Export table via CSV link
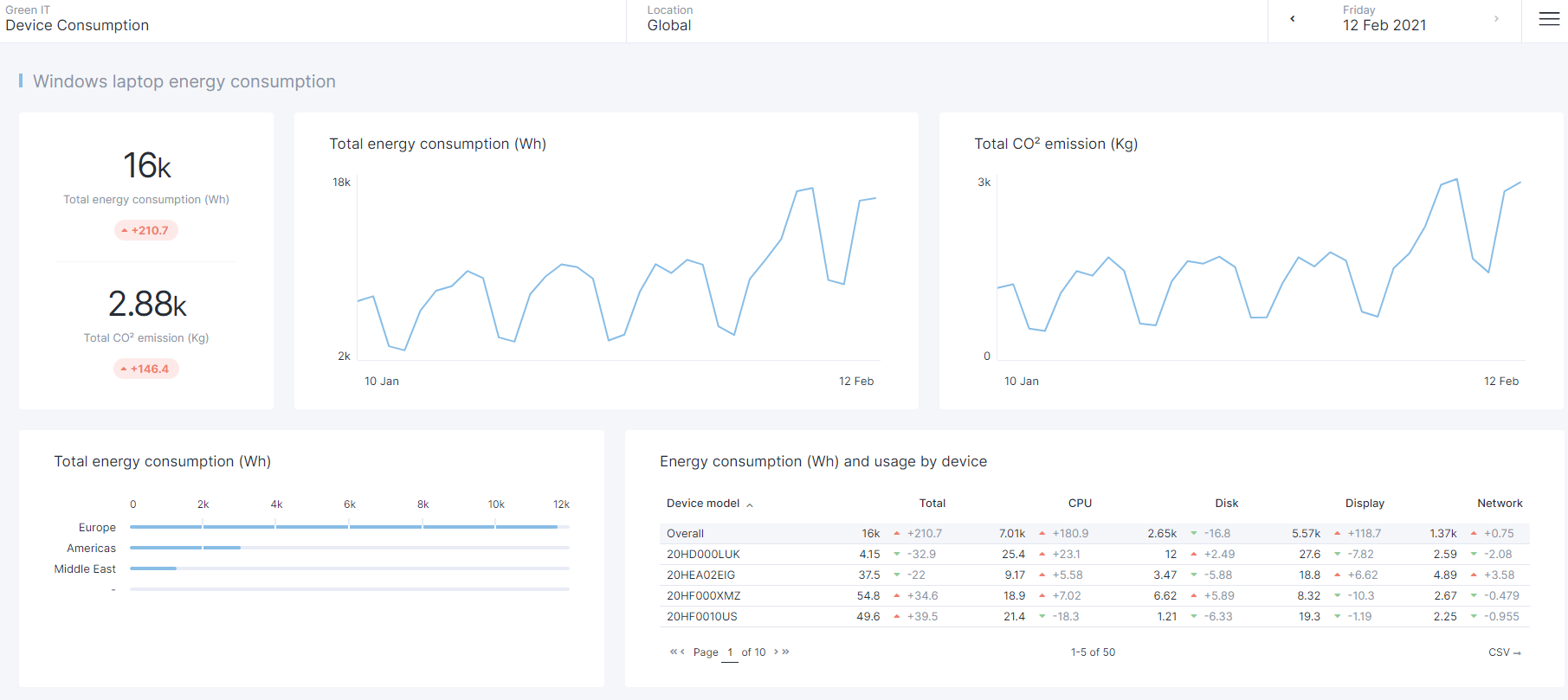Image resolution: width=1568 pixels, height=700 pixels. pyautogui.click(x=1505, y=652)
